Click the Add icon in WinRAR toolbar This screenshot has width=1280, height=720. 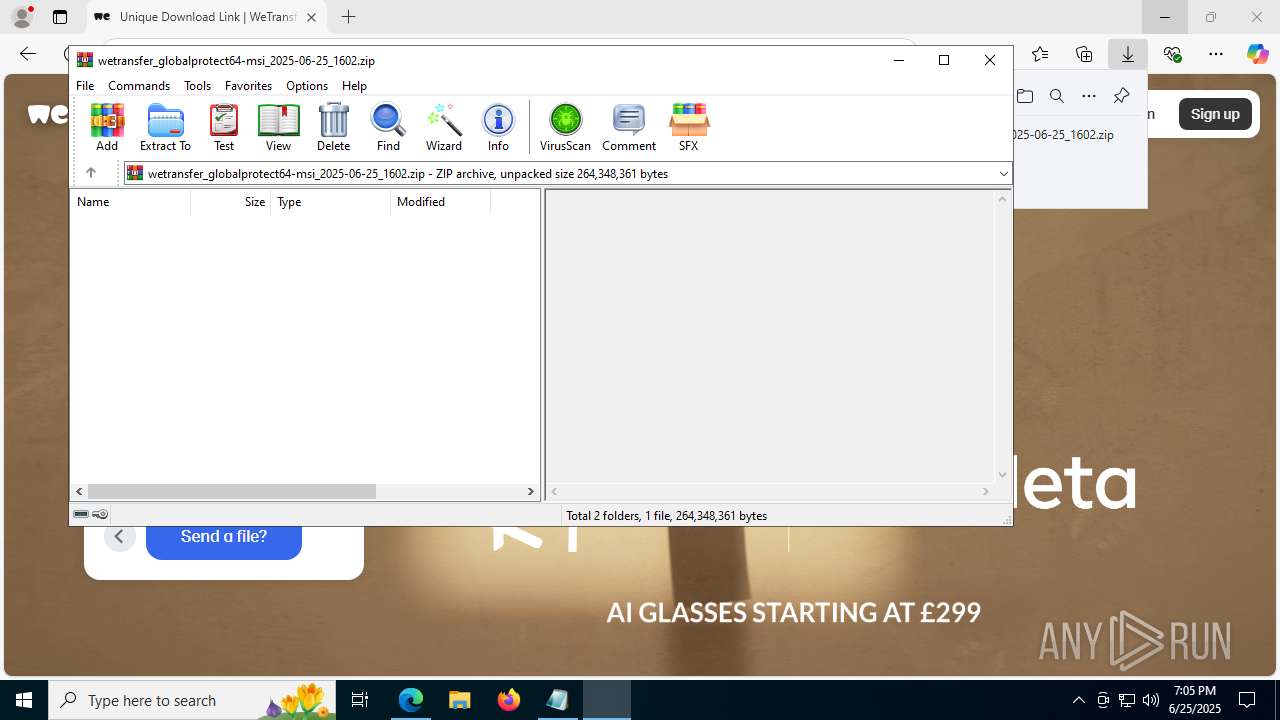(107, 127)
